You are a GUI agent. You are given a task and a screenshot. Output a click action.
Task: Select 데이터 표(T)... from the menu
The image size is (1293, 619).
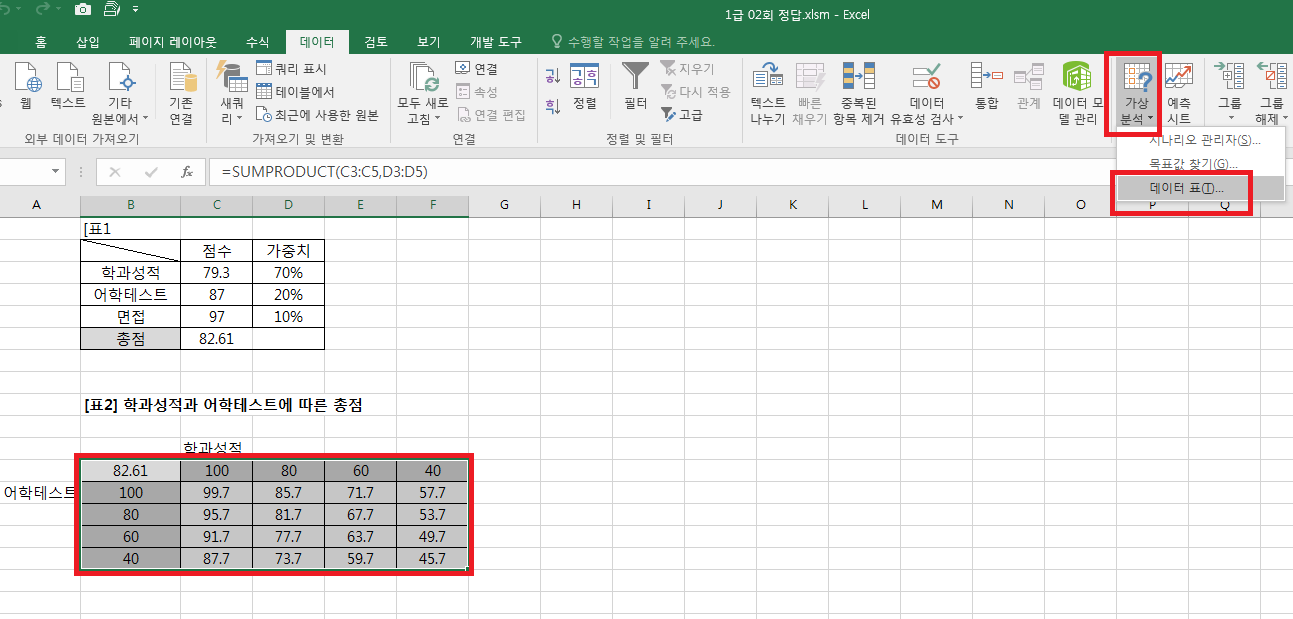pos(1186,187)
